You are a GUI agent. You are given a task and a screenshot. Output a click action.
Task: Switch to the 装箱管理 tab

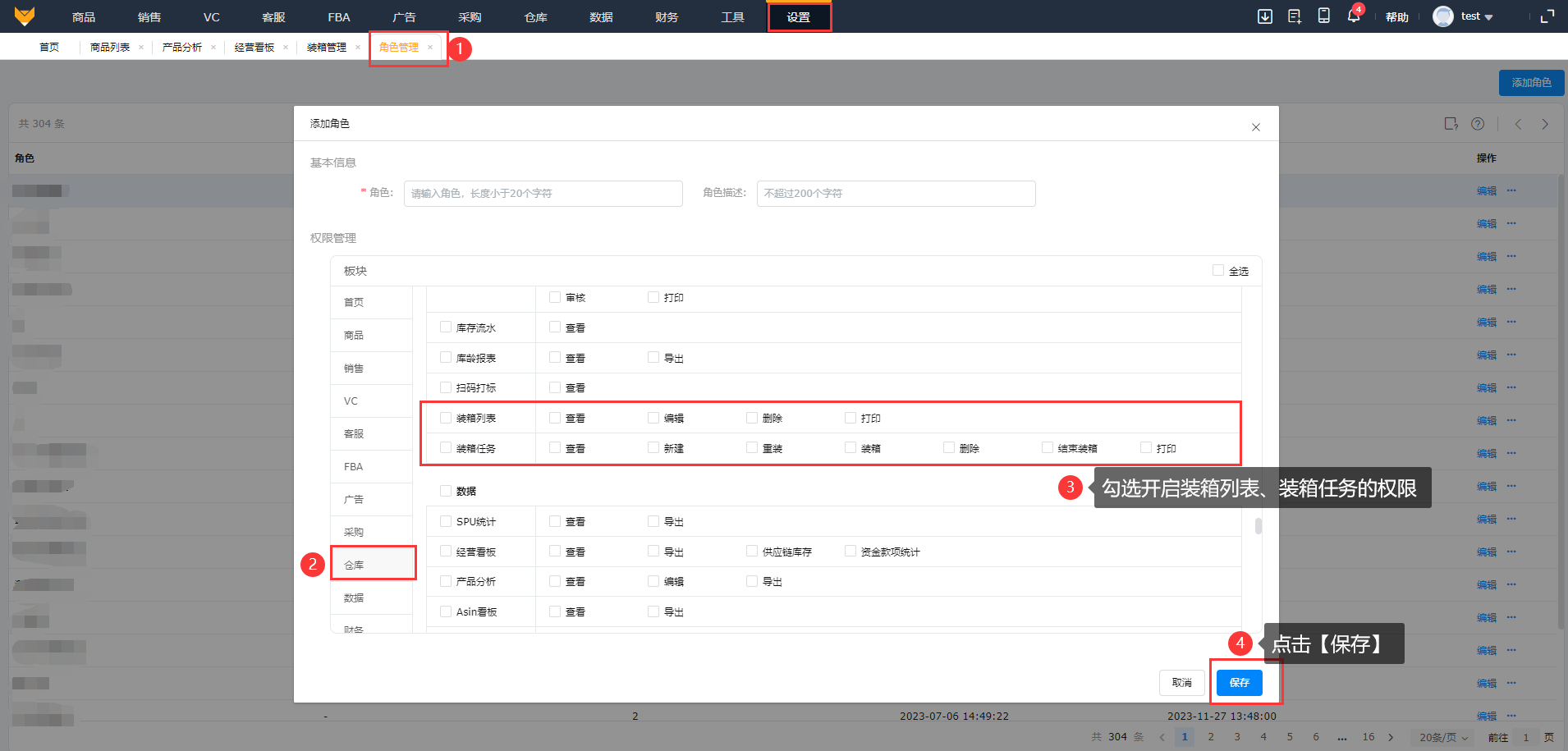[327, 48]
